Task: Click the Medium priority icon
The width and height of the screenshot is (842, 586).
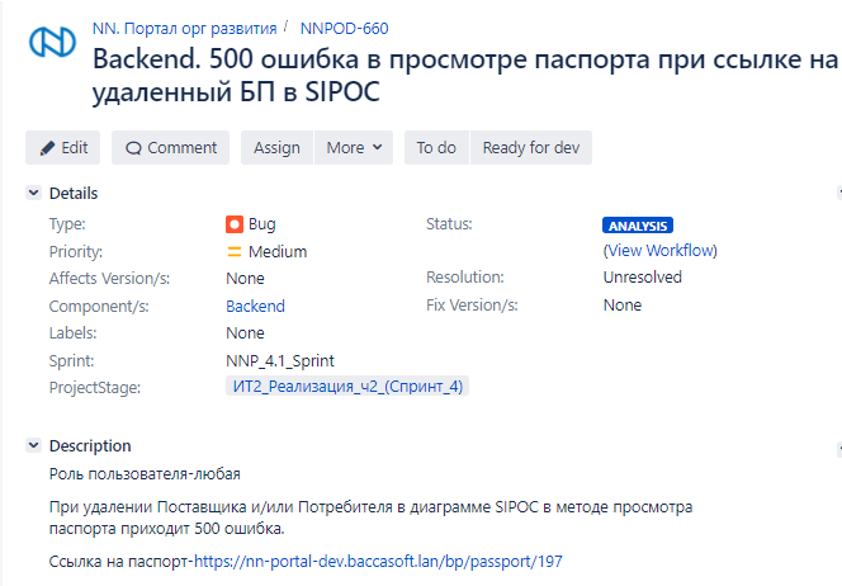Action: pos(234,252)
